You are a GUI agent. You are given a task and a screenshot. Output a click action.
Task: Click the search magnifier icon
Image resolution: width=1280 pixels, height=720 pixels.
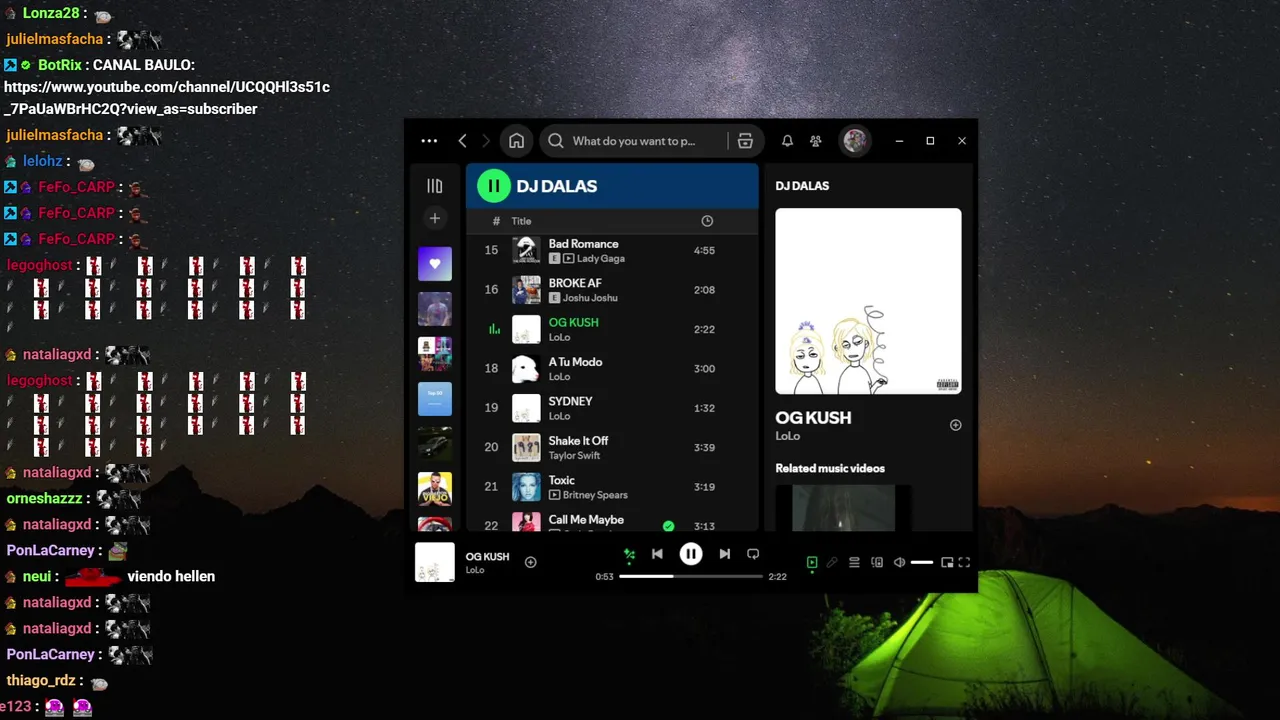556,141
